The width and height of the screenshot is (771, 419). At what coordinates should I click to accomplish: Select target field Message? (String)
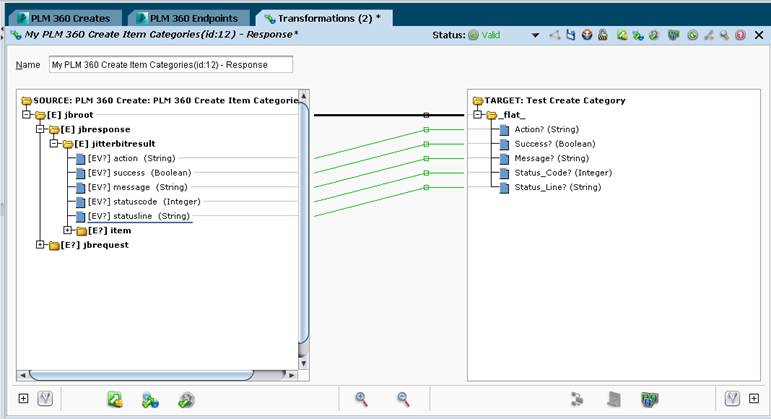[x=552, y=158]
